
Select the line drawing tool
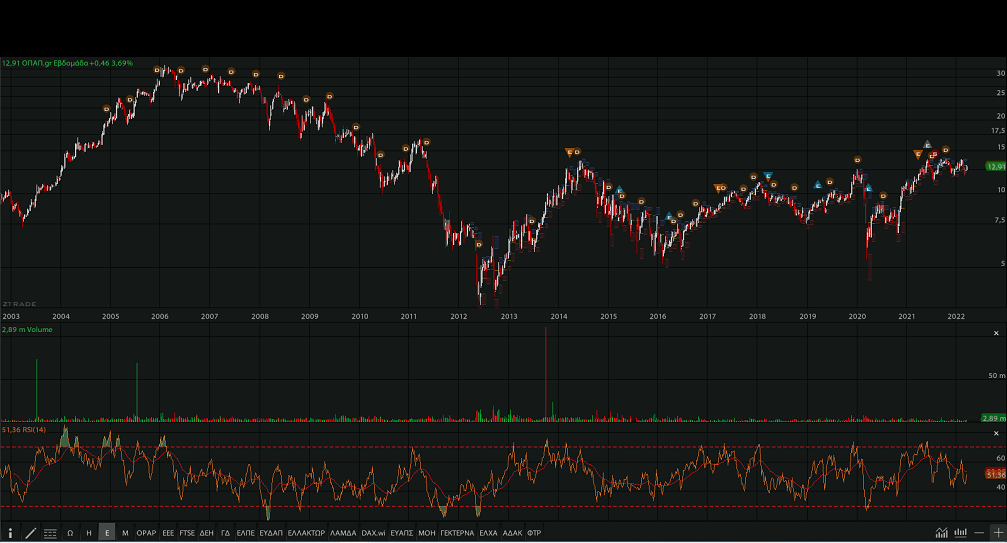click(x=30, y=533)
